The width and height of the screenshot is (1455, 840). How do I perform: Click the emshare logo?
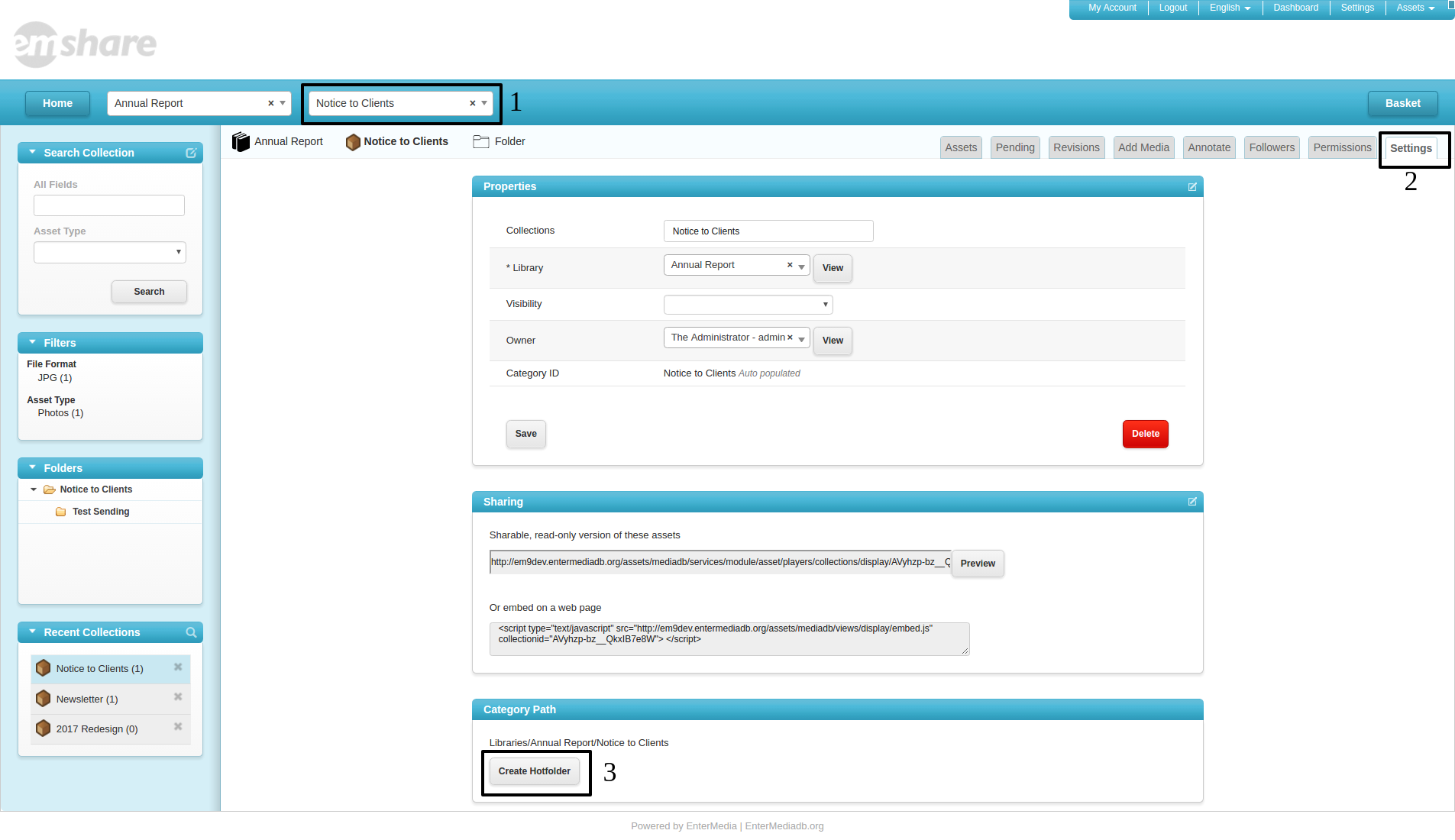(x=85, y=44)
